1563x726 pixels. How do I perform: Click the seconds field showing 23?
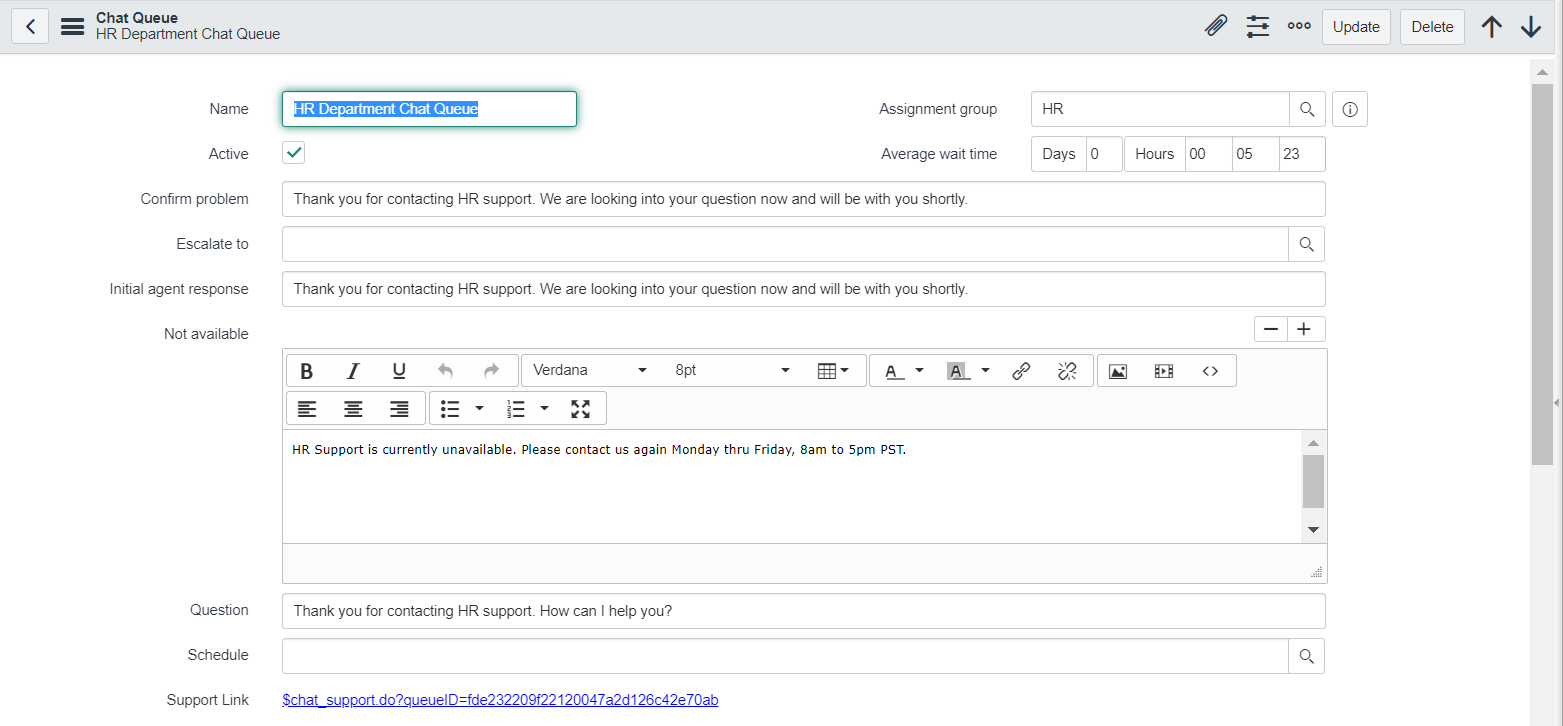[x=1302, y=154]
